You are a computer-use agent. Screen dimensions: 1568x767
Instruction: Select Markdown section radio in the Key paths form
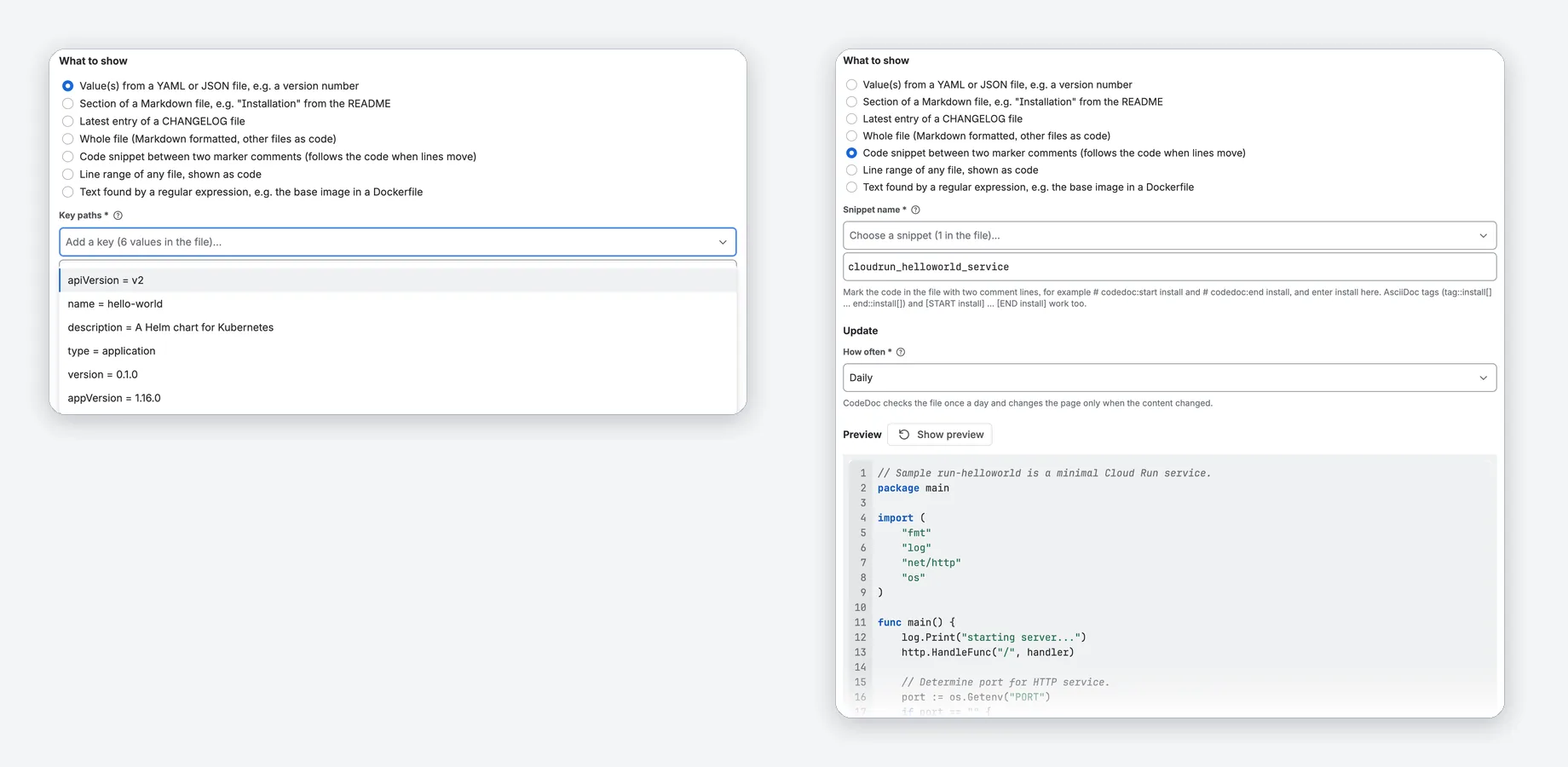click(x=68, y=104)
